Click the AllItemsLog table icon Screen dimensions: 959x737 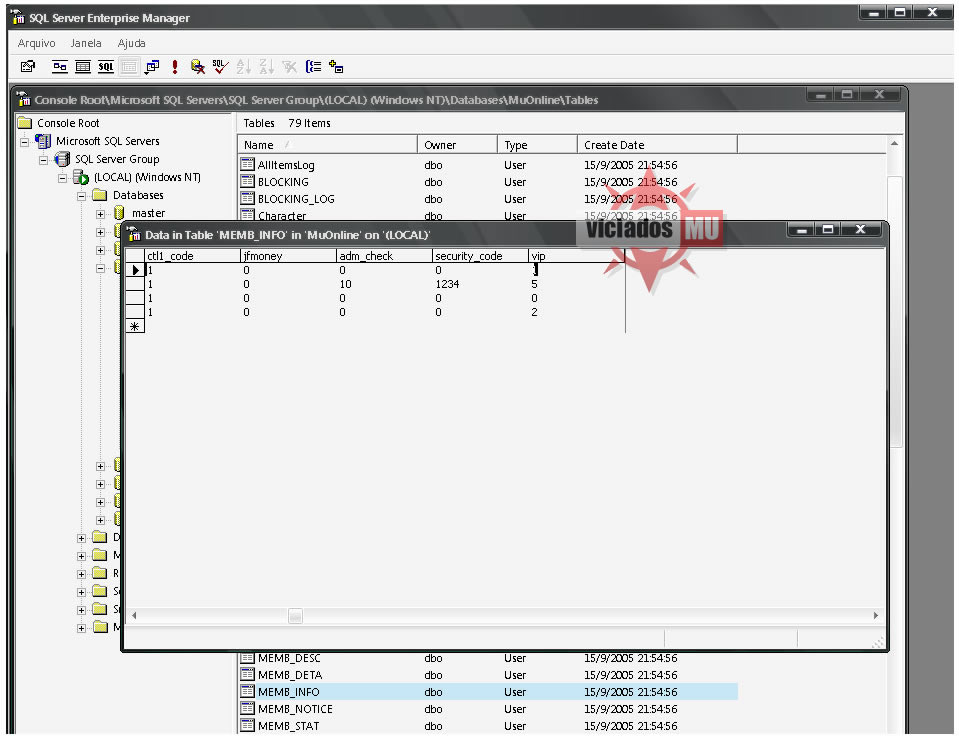pyautogui.click(x=247, y=164)
